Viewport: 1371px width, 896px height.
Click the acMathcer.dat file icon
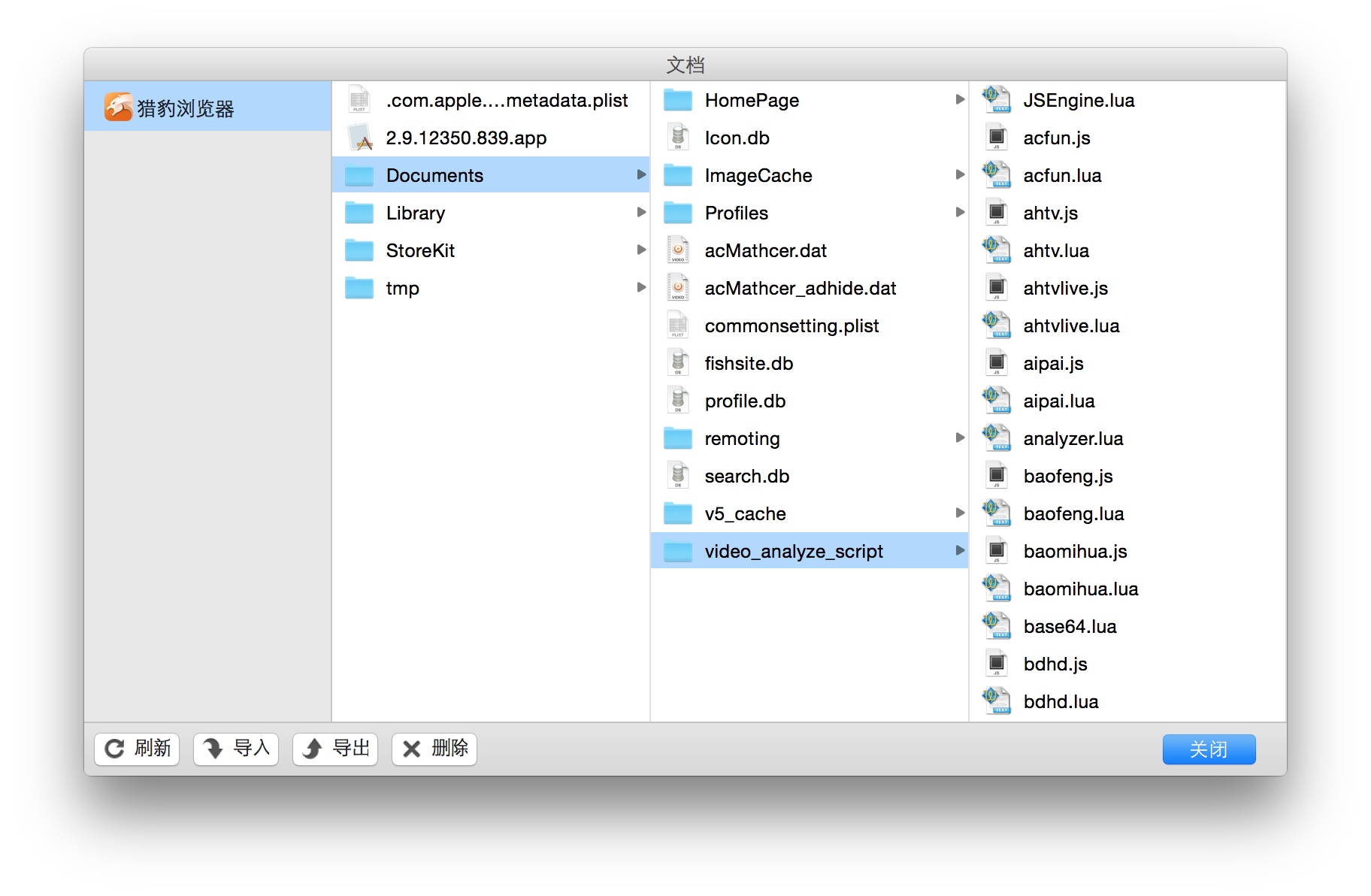(678, 250)
